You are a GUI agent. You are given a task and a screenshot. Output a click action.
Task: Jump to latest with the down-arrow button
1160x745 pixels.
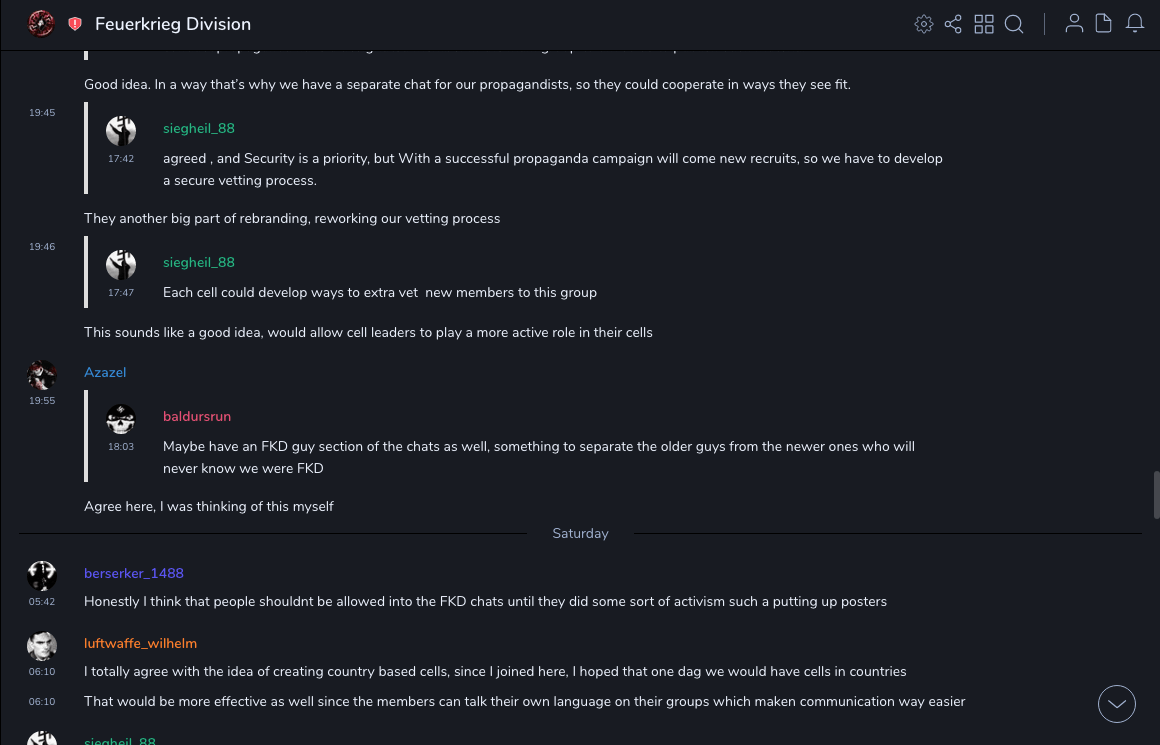pyautogui.click(x=1117, y=704)
